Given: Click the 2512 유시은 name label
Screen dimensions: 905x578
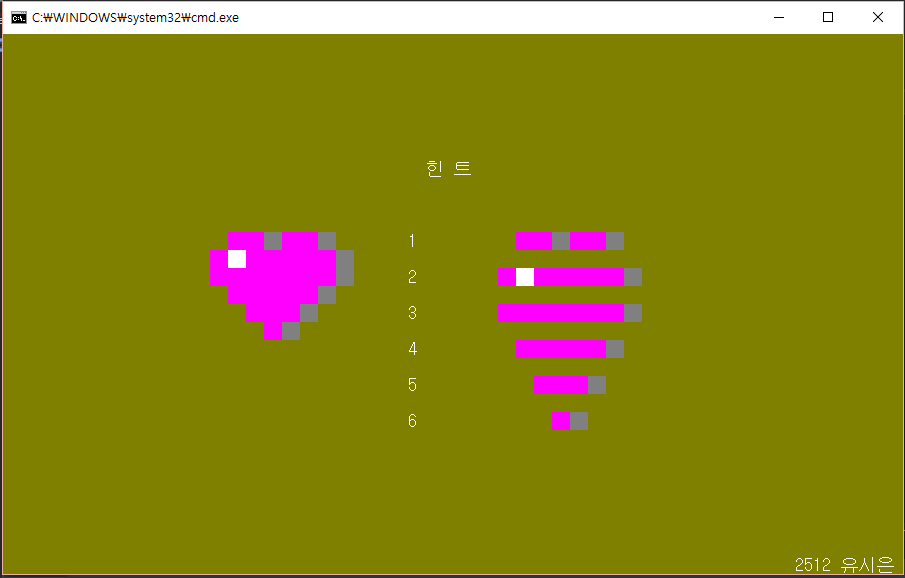Looking at the screenshot, I should (843, 564).
